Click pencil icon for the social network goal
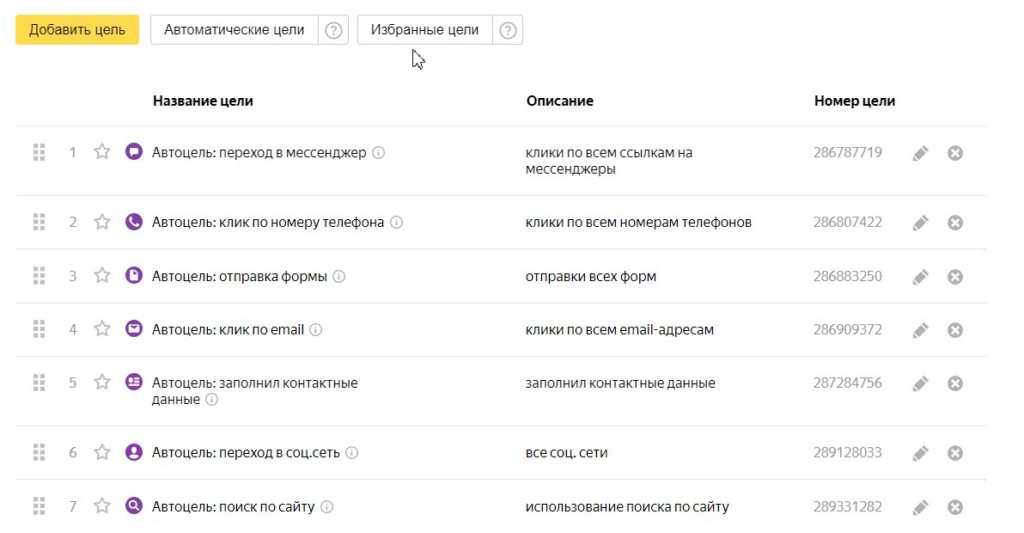The image size is (1024, 533). click(x=920, y=453)
